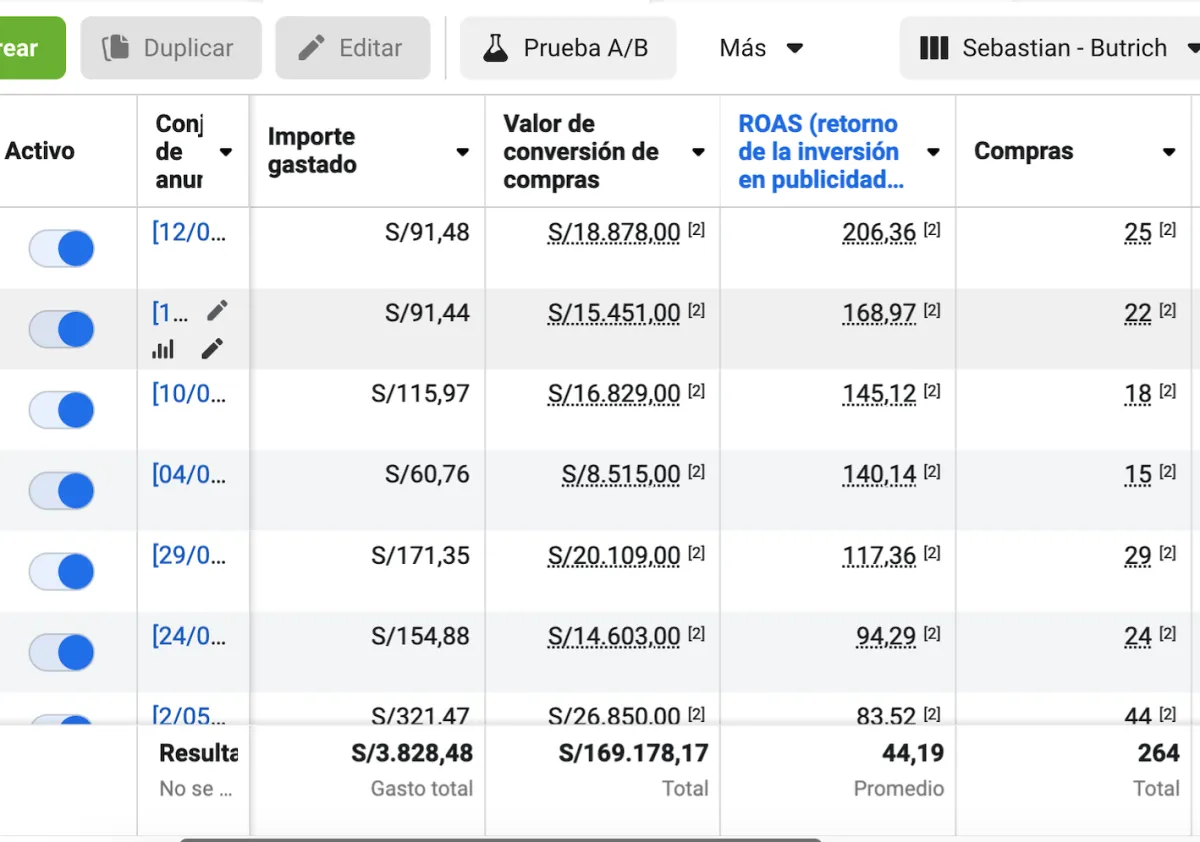This screenshot has height=842, width=1200.
Task: Expand the Compras column header dropdown
Action: click(1168, 152)
